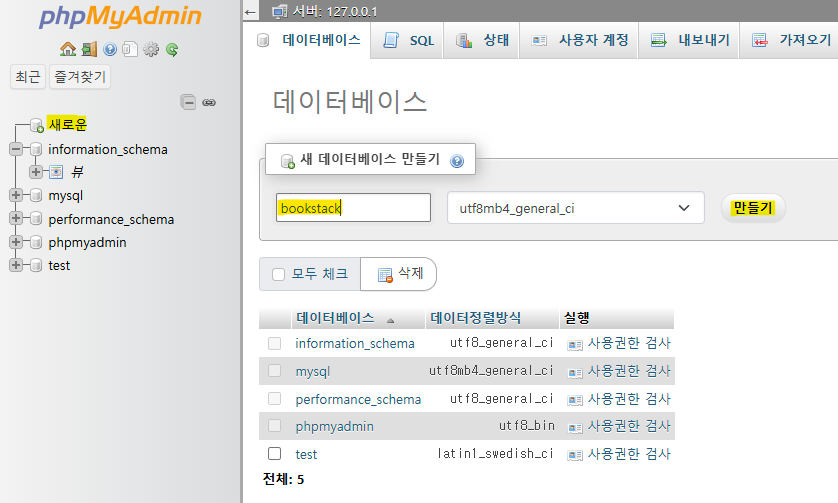Open navigation panel settings gear icon
This screenshot has height=503, width=838.
pos(151,49)
